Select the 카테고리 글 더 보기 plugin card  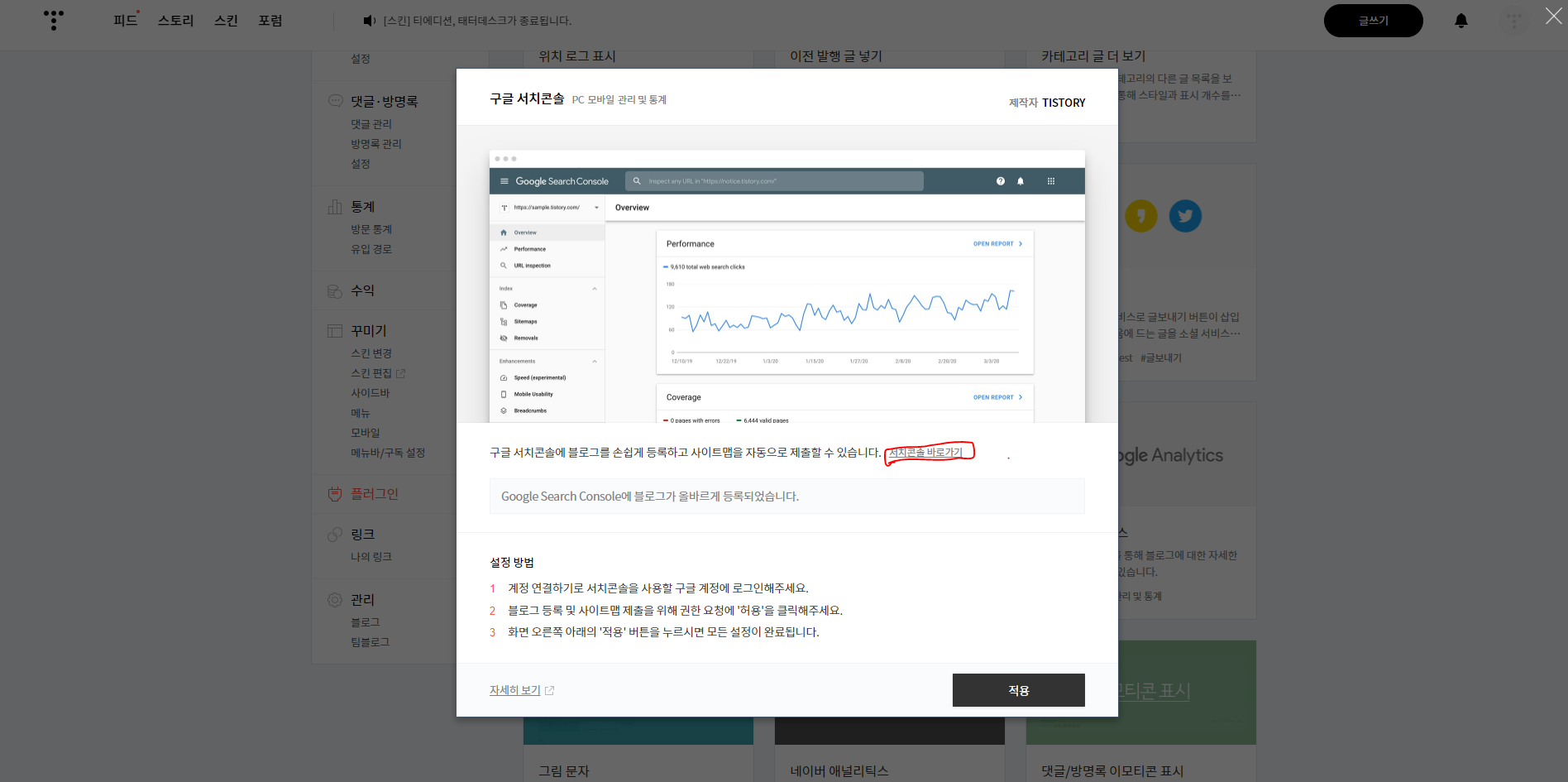pos(1093,56)
